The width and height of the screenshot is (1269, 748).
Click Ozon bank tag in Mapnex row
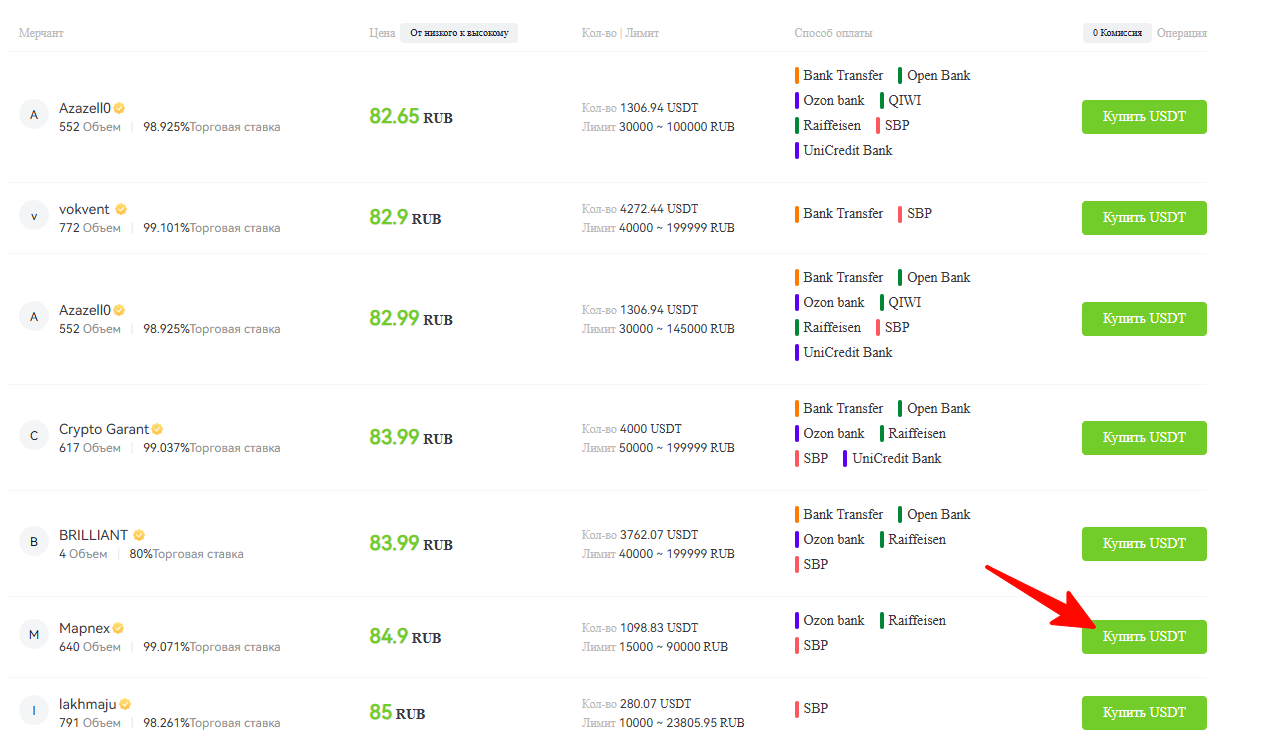(x=833, y=621)
